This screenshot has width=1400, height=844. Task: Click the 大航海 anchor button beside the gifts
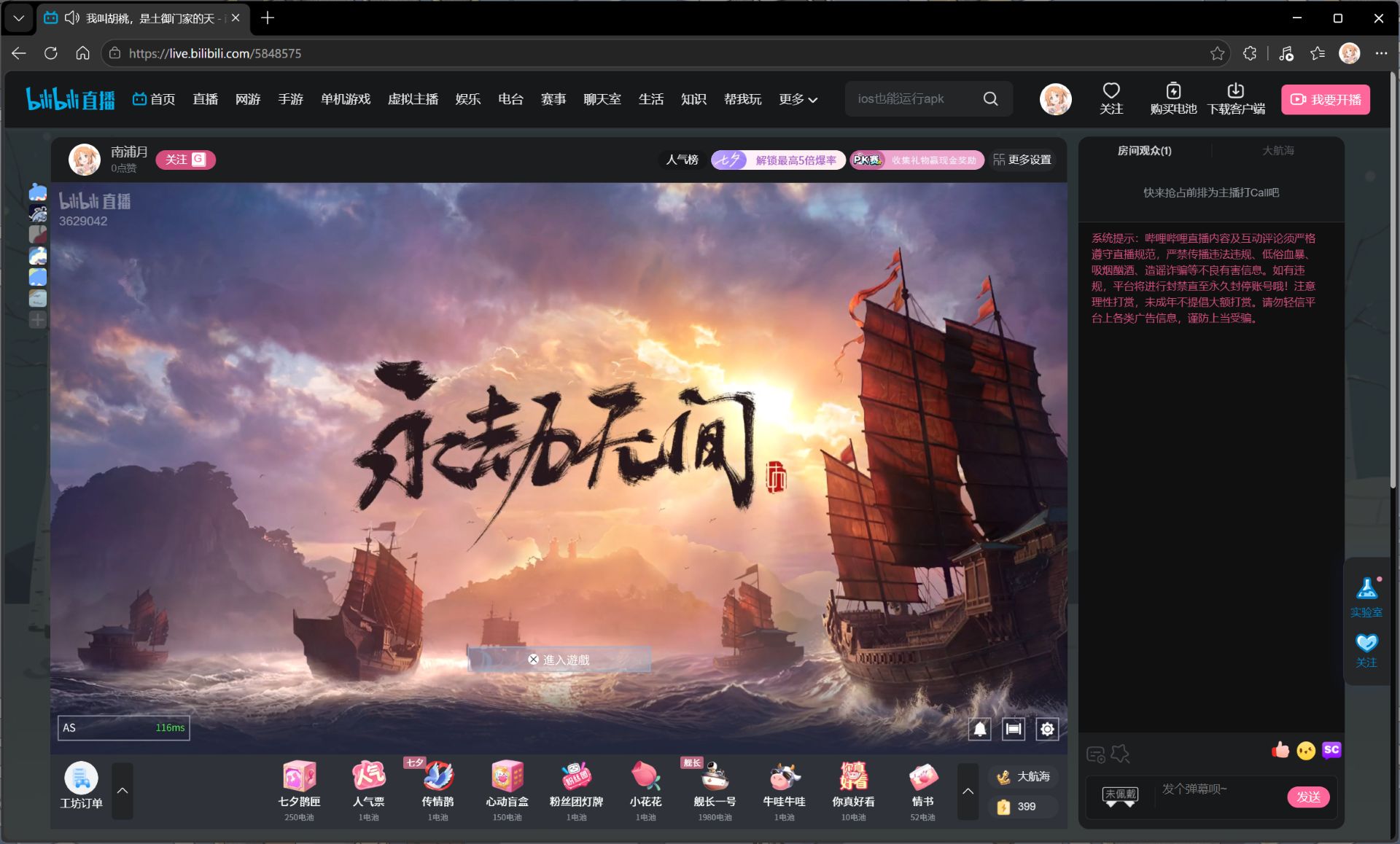(1024, 777)
